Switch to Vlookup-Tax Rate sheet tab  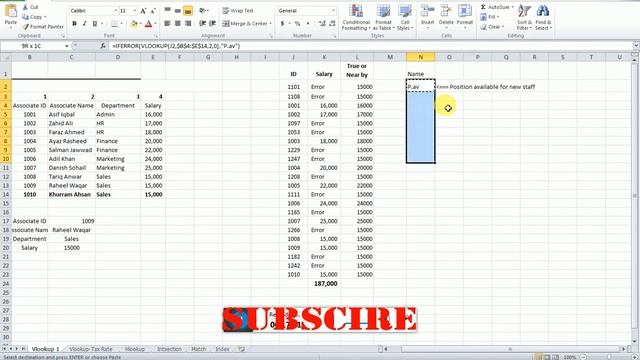(91, 349)
